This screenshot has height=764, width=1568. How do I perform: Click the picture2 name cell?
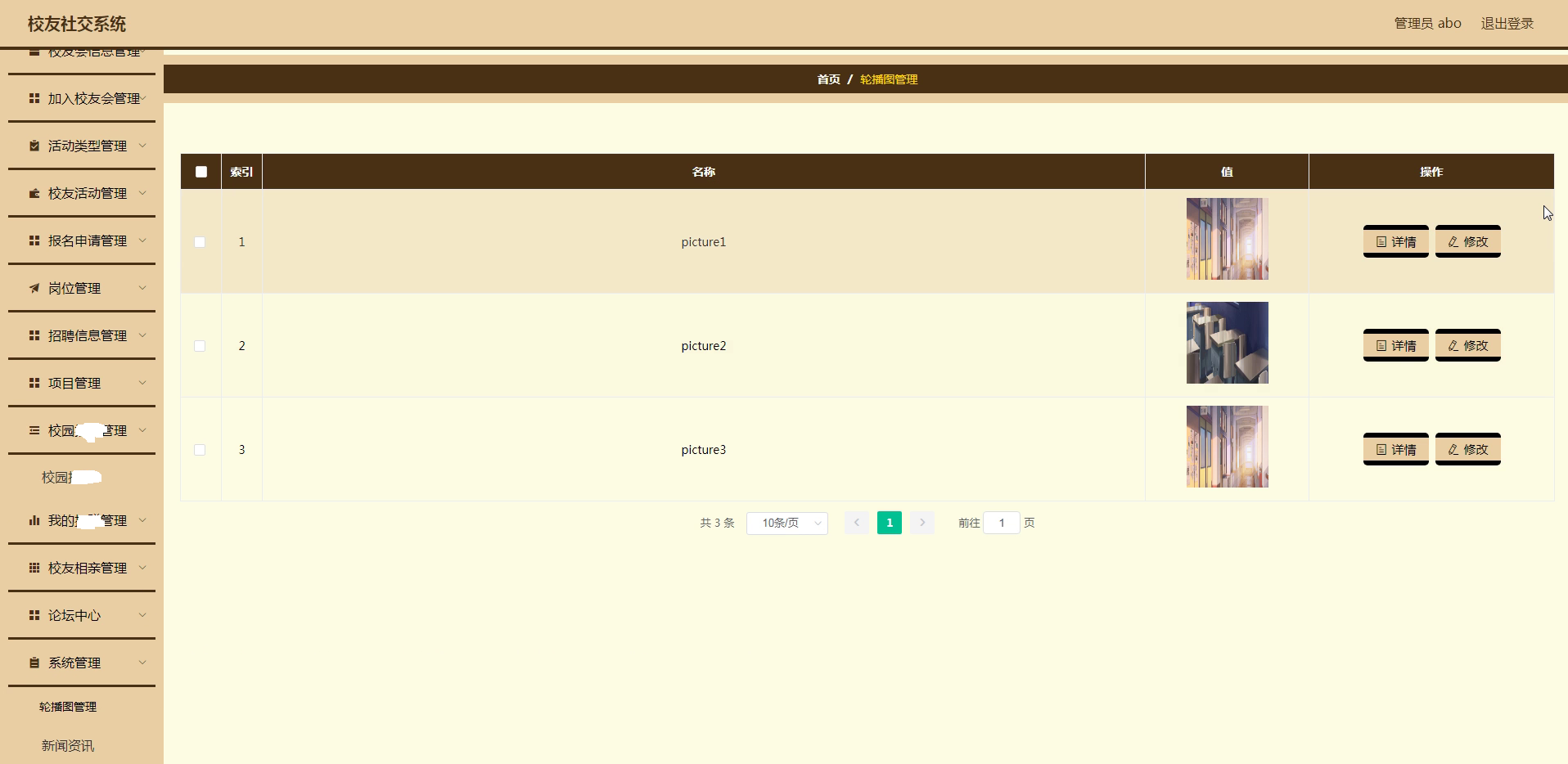(x=704, y=346)
